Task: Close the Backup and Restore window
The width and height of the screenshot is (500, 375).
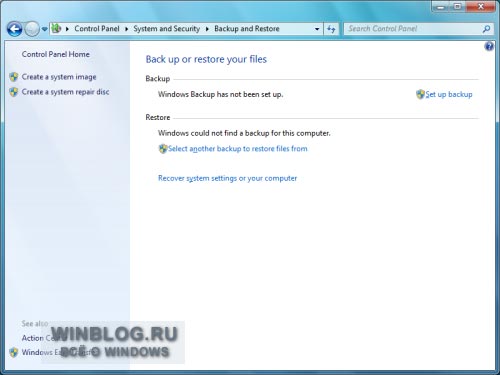Action: [x=480, y=7]
